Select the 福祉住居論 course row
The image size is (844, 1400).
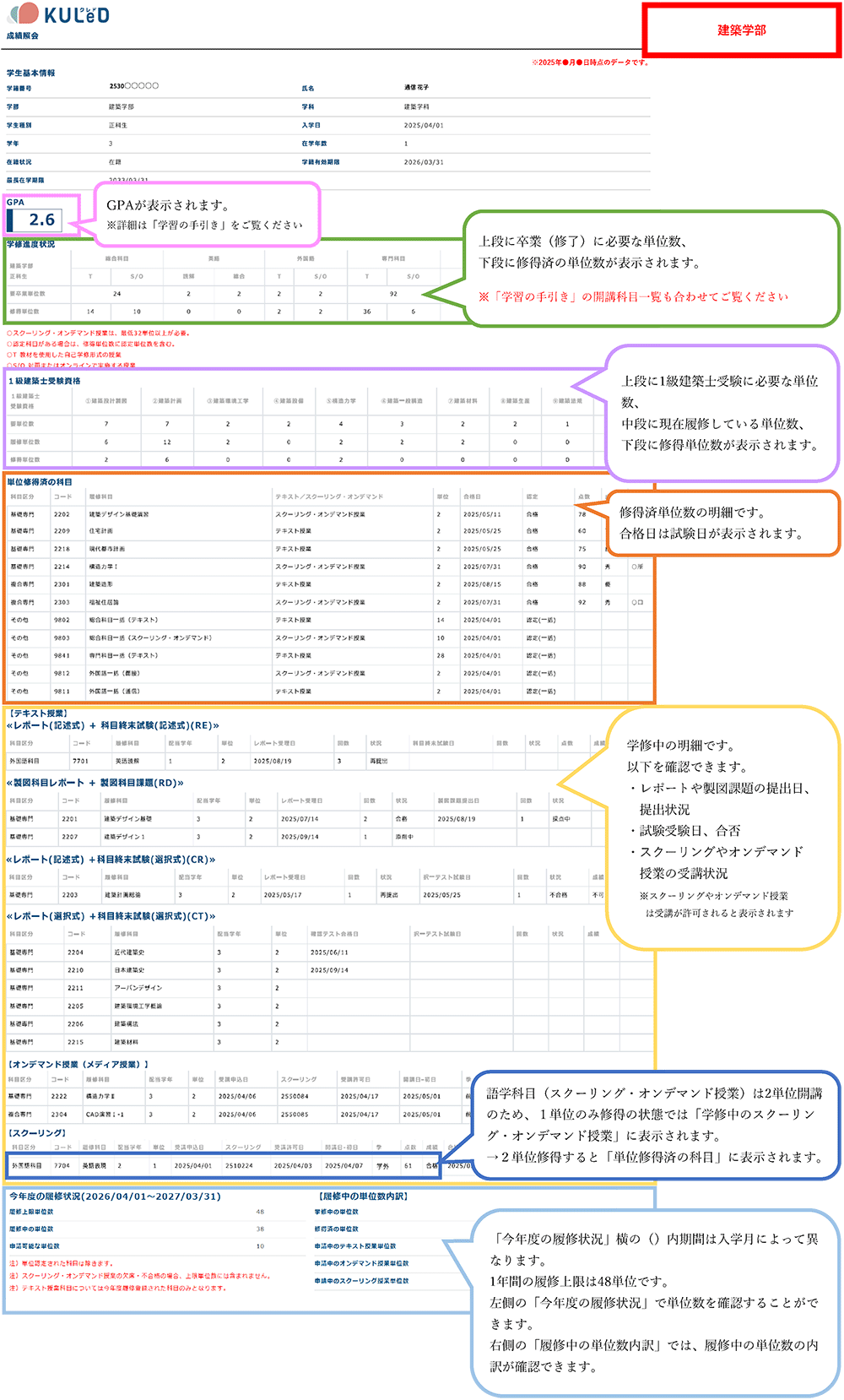[329, 602]
